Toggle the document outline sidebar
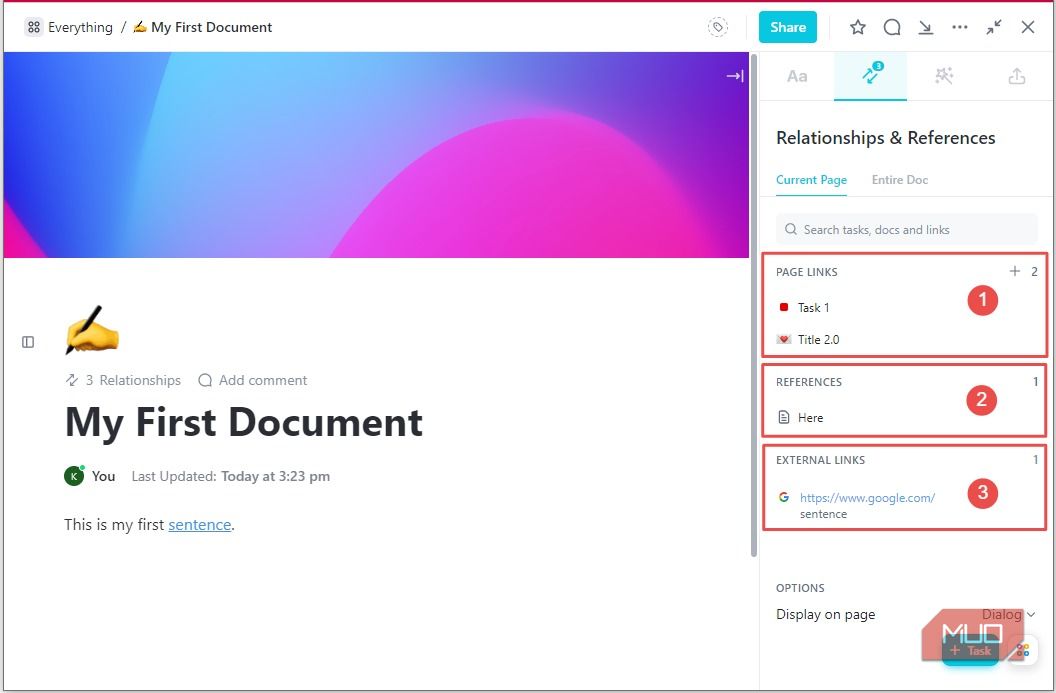Image resolution: width=1056 pixels, height=693 pixels. pos(28,341)
